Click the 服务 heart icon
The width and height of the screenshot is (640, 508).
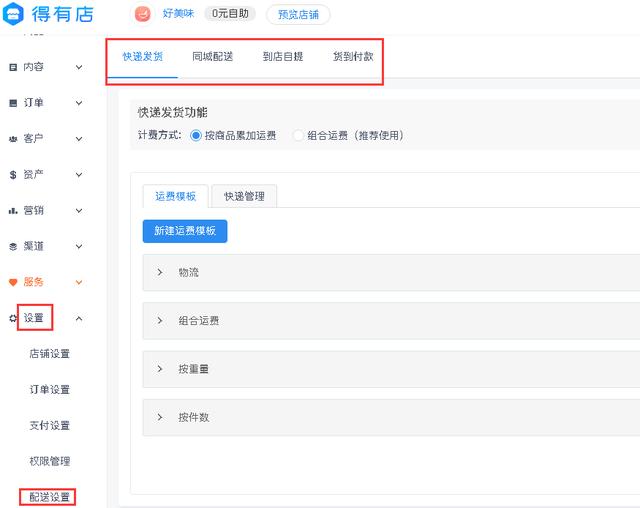click(13, 283)
